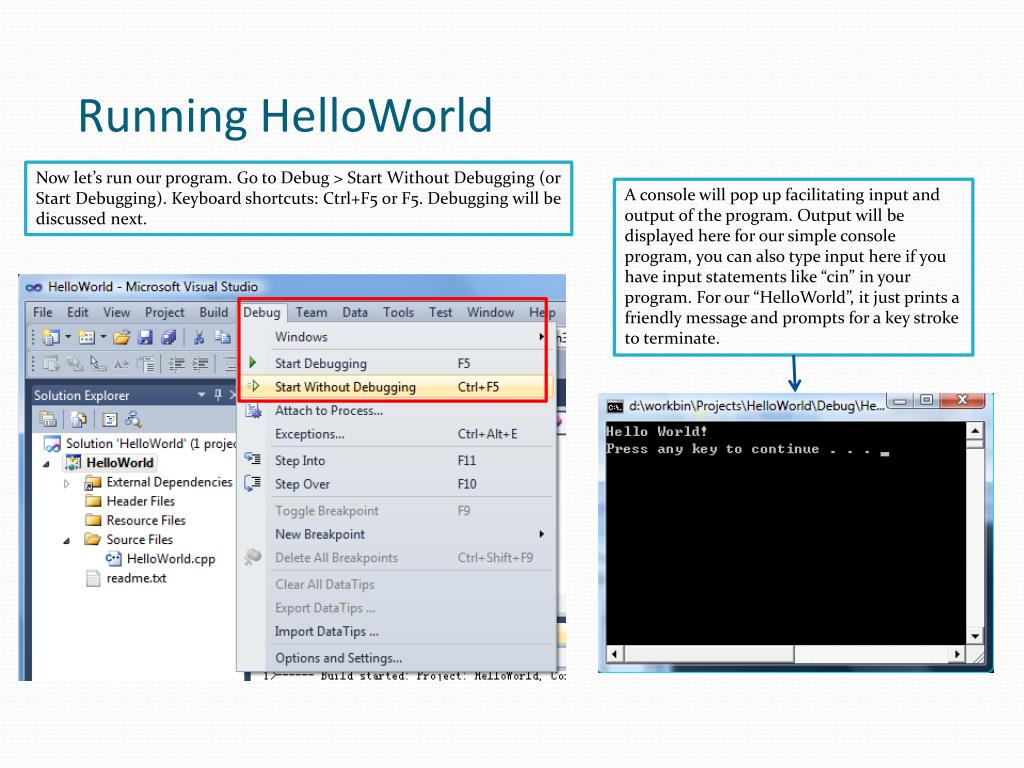The width and height of the screenshot is (1024, 768).
Task: Select readme.txt file
Action: 127,578
